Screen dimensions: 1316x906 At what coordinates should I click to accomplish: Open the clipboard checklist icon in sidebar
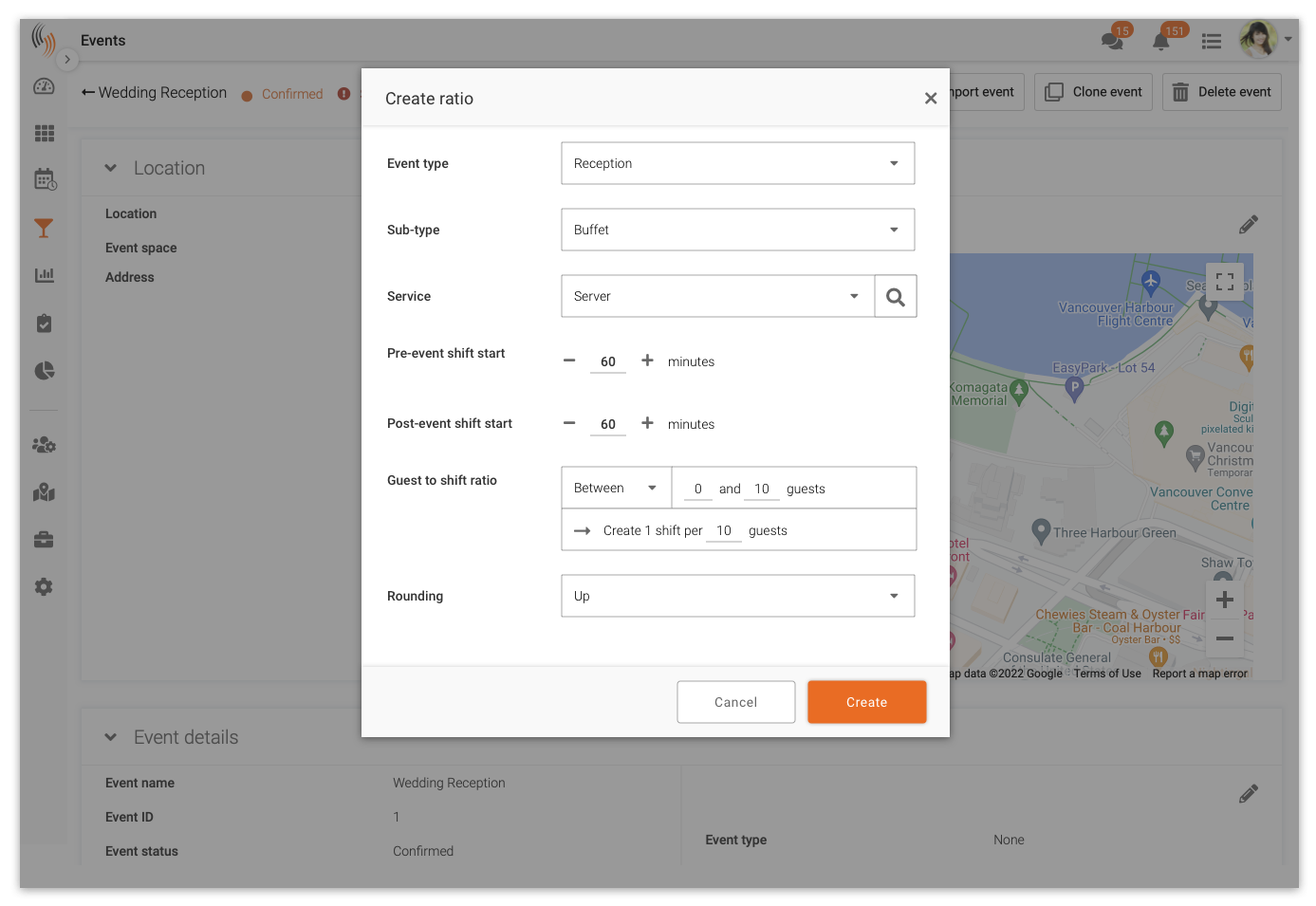tap(44, 324)
